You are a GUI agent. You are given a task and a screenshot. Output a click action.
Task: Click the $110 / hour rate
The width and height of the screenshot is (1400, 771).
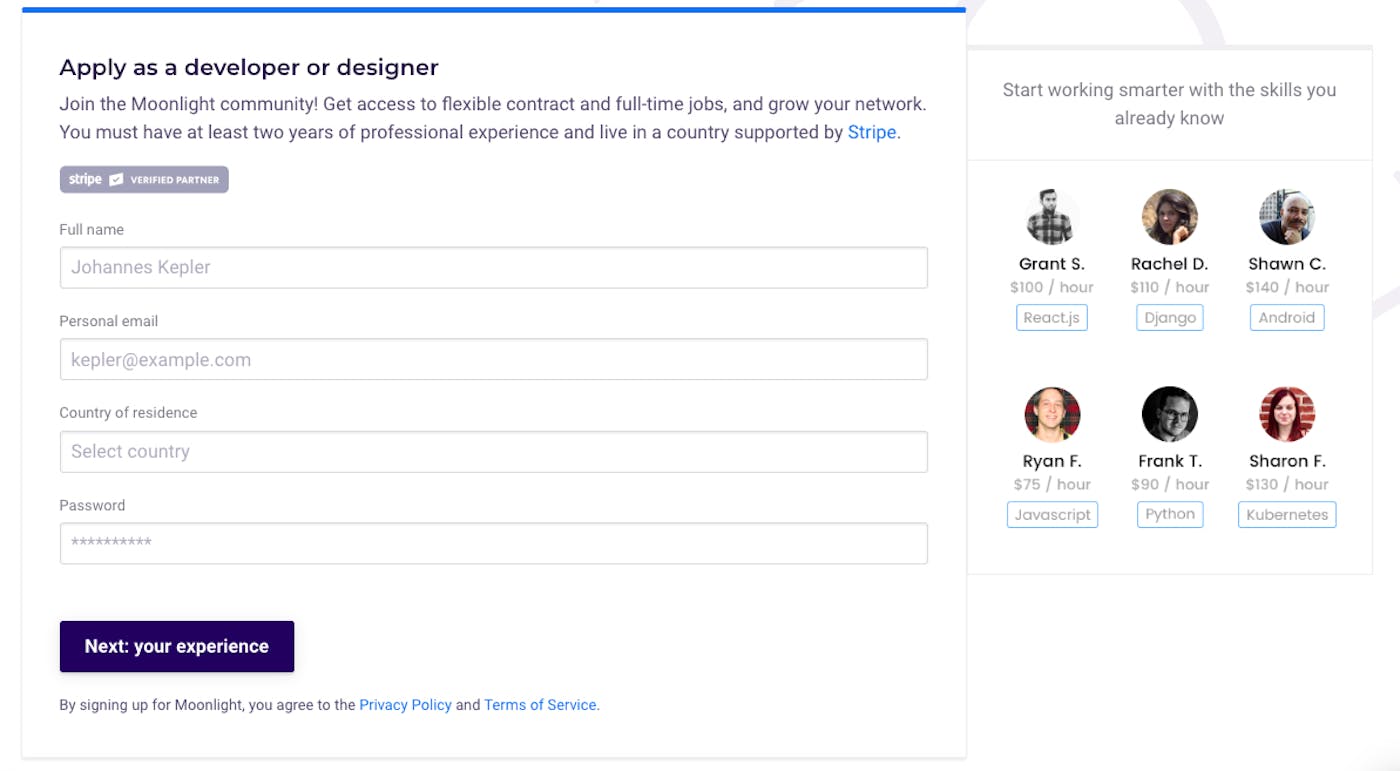click(x=1170, y=287)
